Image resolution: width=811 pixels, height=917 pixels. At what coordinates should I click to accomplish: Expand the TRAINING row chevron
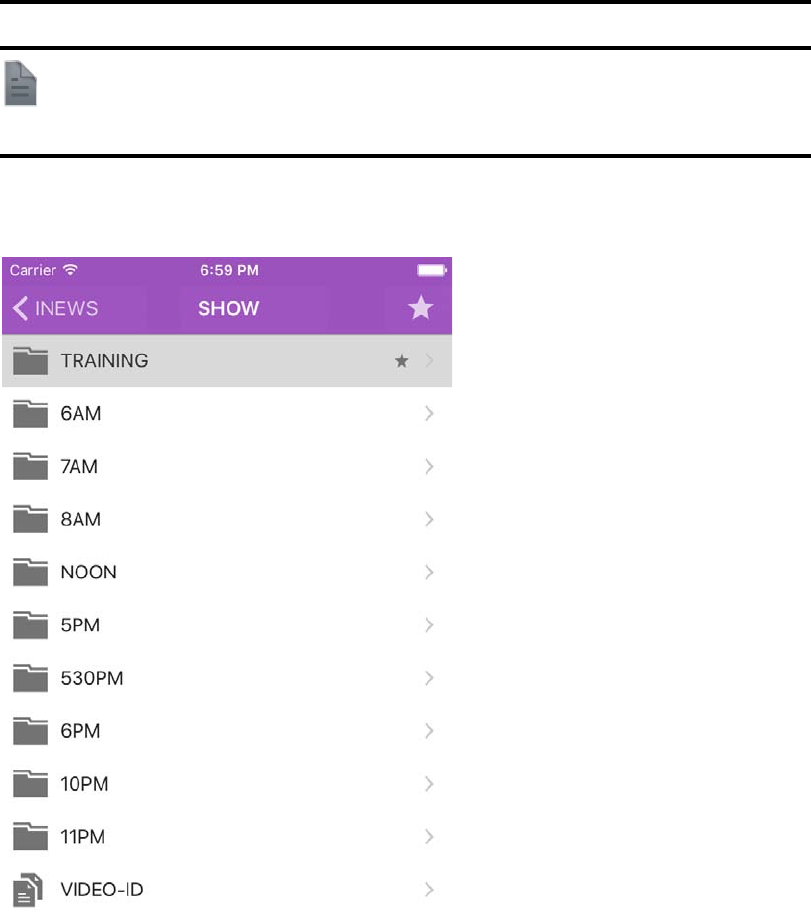[x=430, y=361]
